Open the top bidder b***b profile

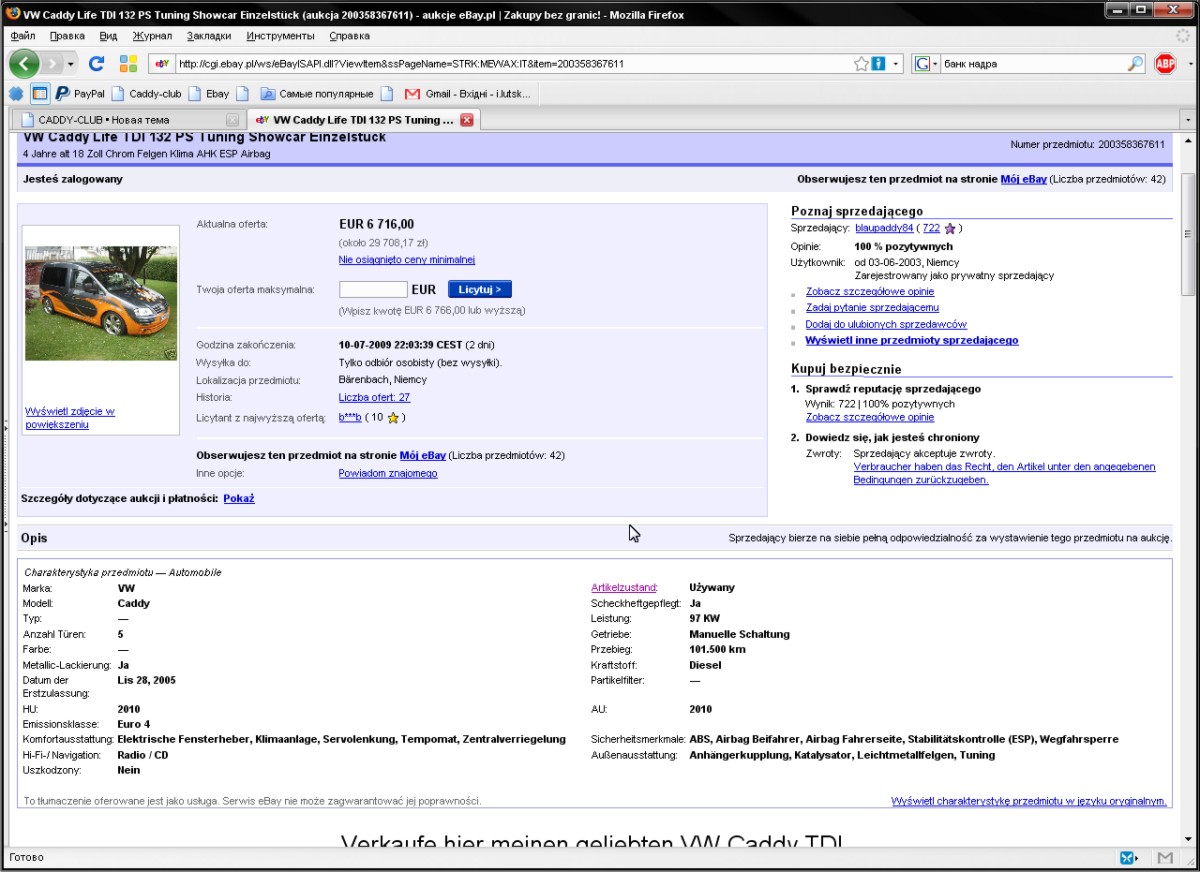point(350,417)
